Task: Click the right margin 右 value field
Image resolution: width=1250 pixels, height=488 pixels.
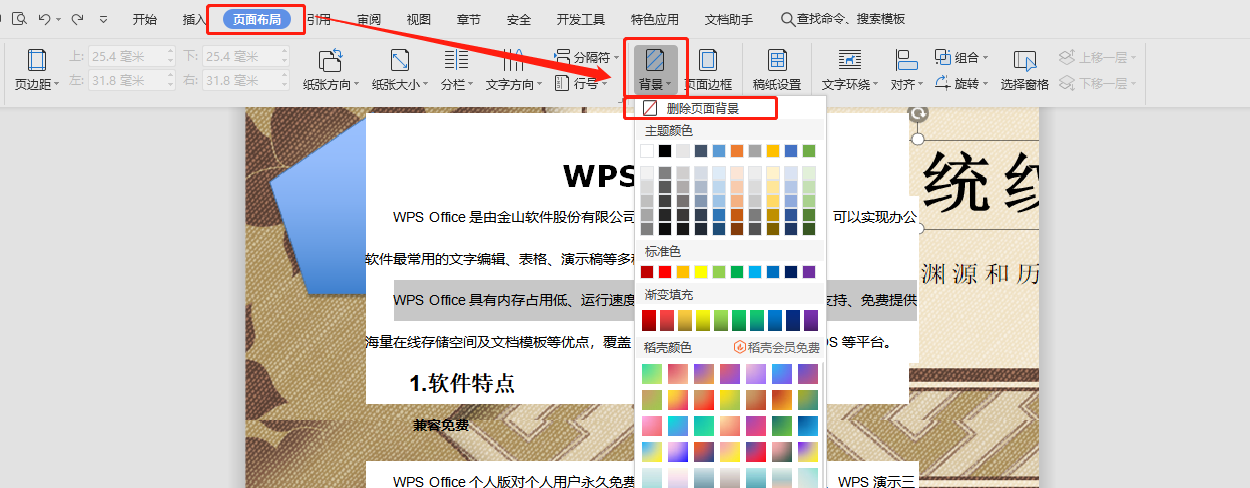Action: coord(246,80)
